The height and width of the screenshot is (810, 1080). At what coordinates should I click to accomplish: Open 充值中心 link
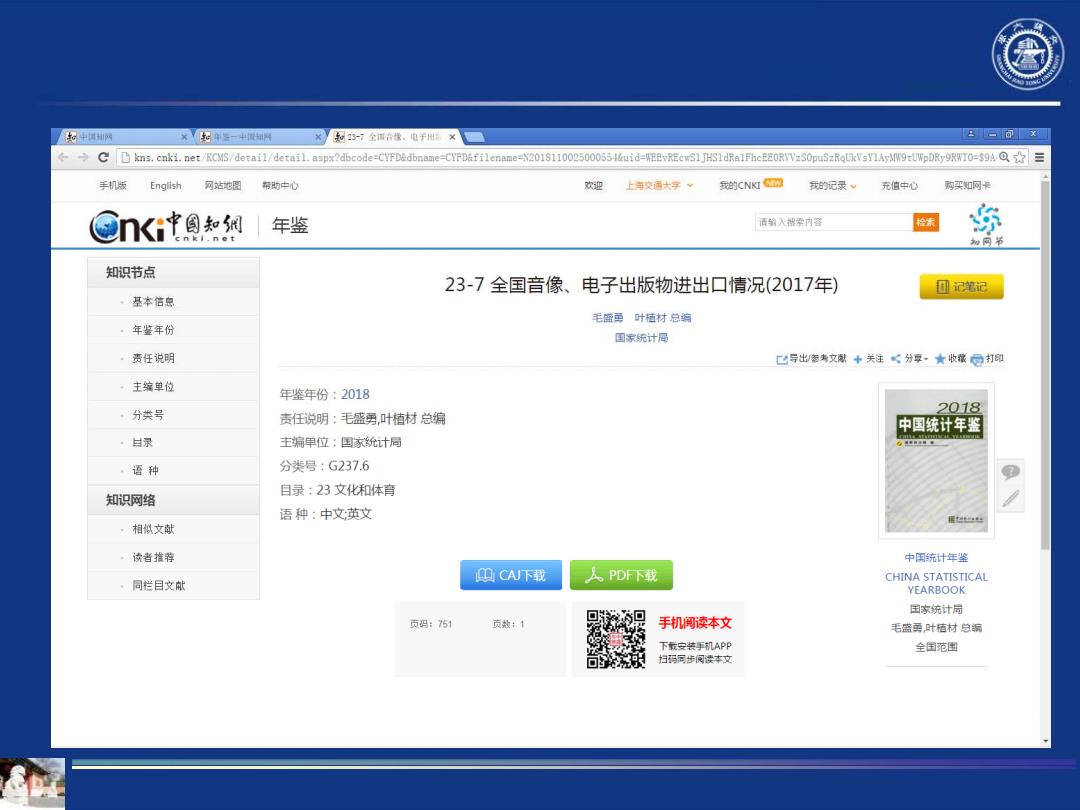click(900, 185)
